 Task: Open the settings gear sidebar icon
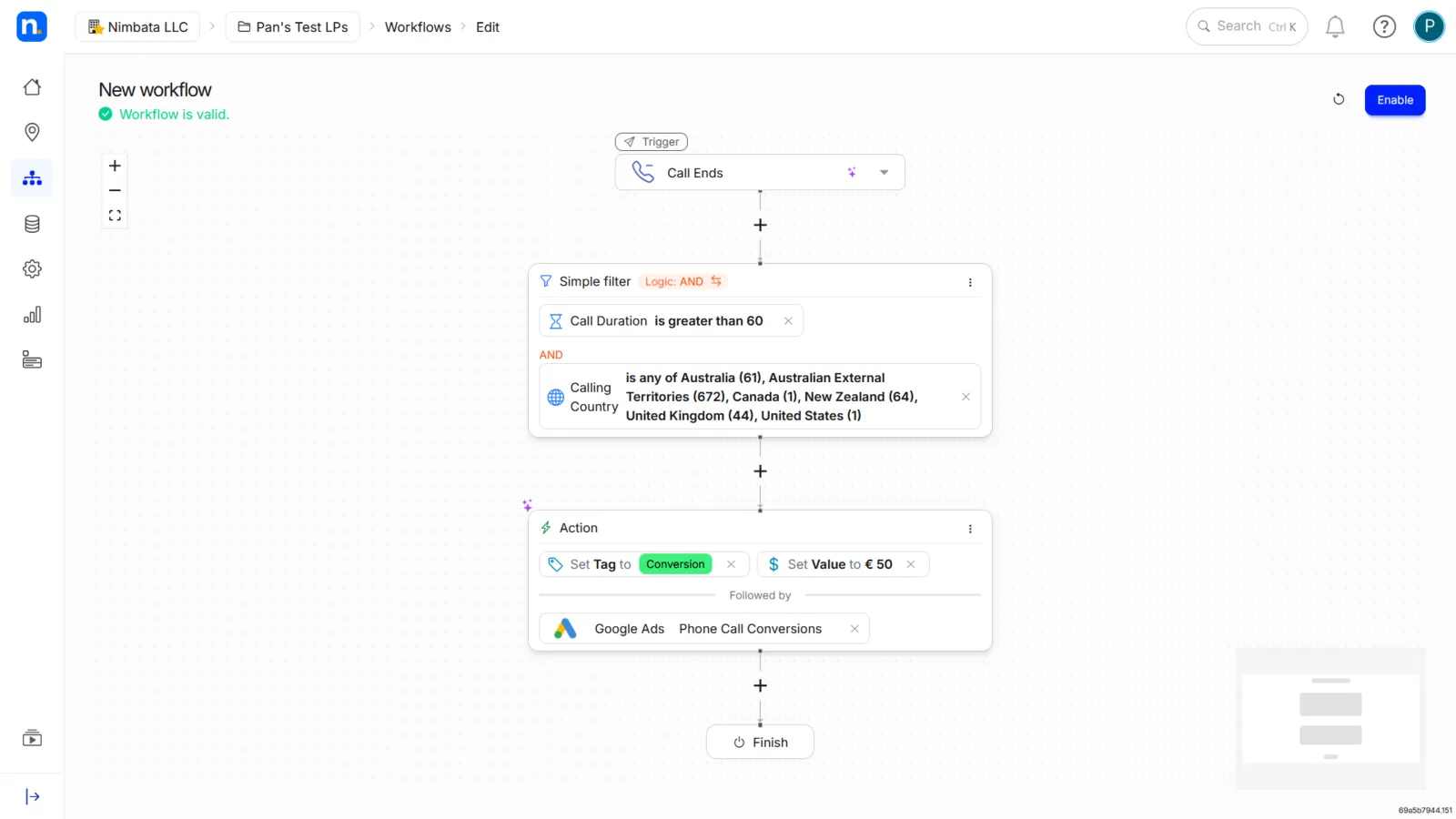32,269
